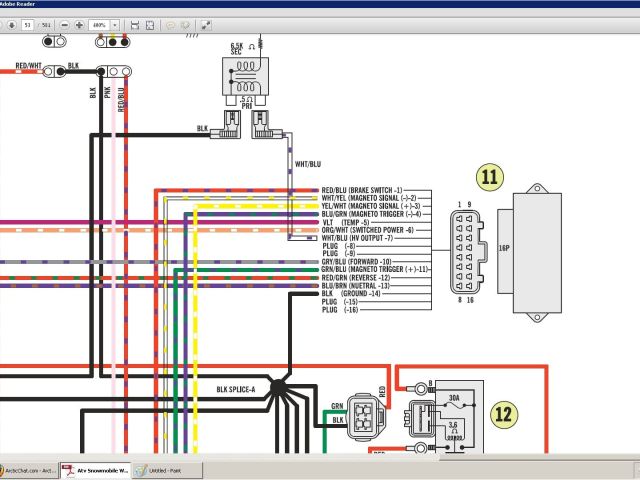
Task: Click the highlight text icon
Action: (185, 23)
